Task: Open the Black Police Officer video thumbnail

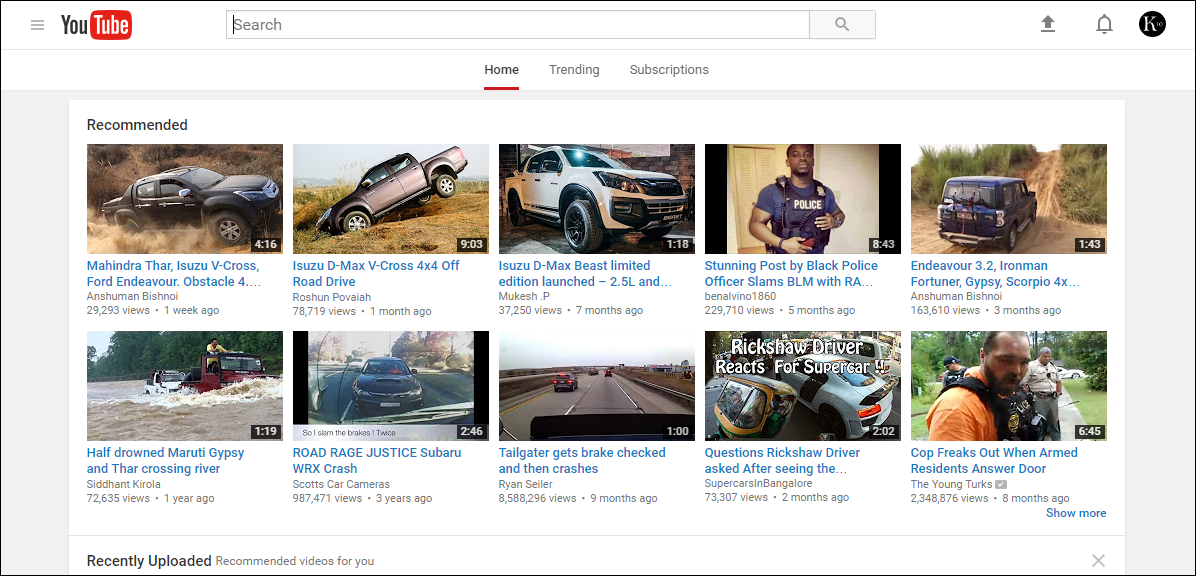Action: click(802, 199)
